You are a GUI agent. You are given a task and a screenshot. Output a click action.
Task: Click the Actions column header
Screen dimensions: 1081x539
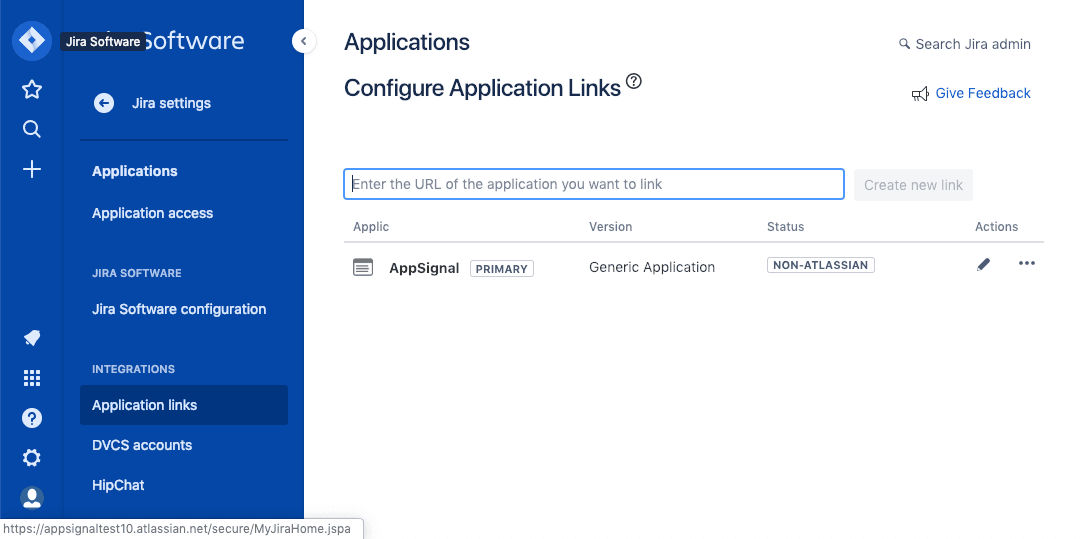click(996, 227)
